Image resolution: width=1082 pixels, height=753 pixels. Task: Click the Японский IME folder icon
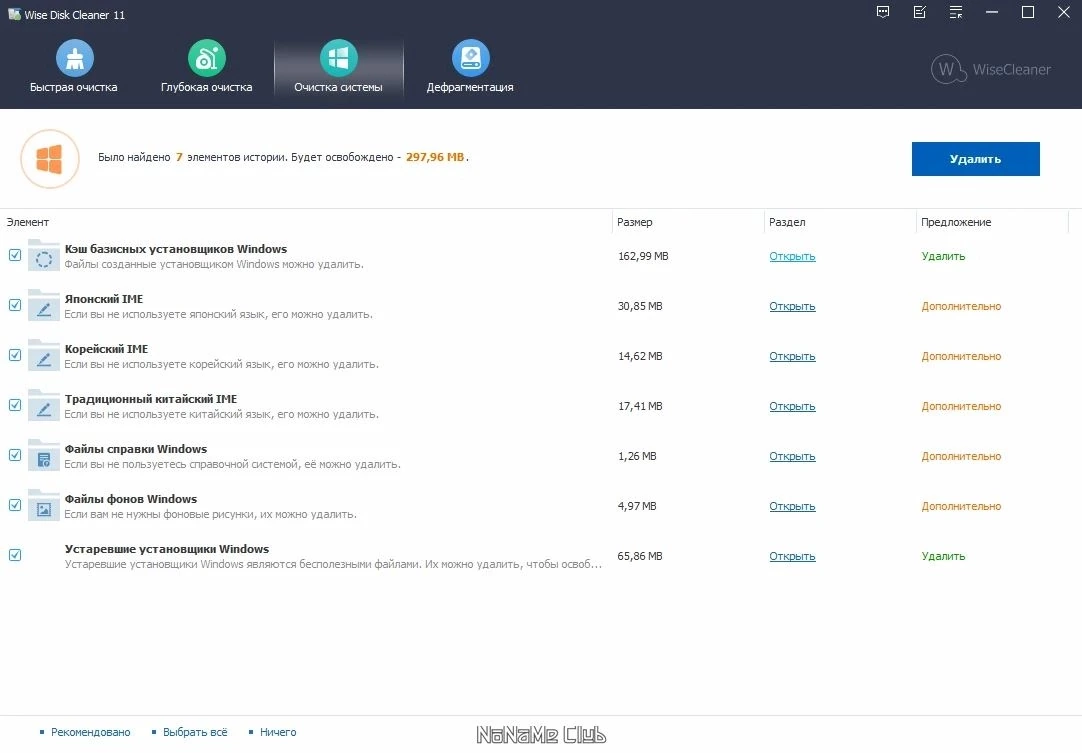tap(43, 306)
